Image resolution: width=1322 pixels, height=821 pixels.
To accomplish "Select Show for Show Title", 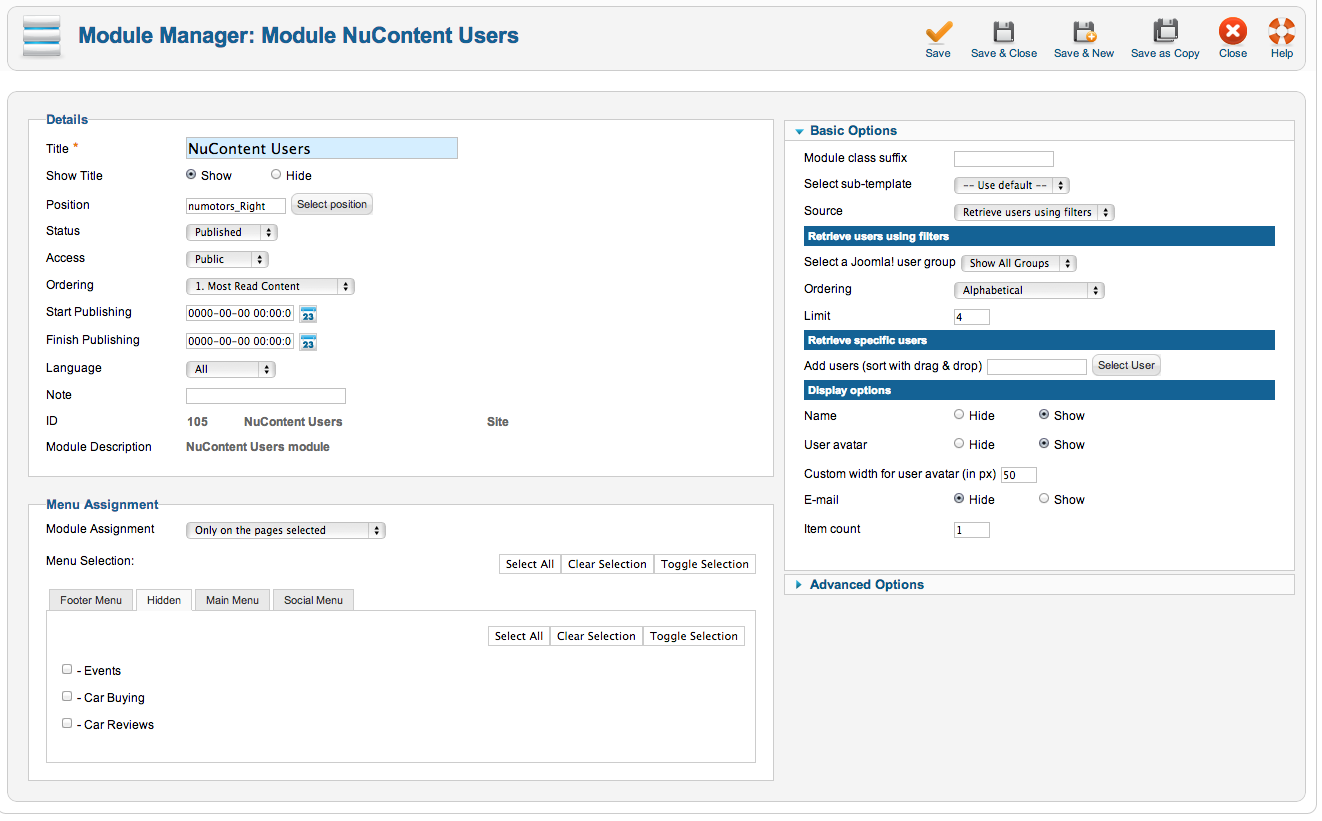I will 191,174.
